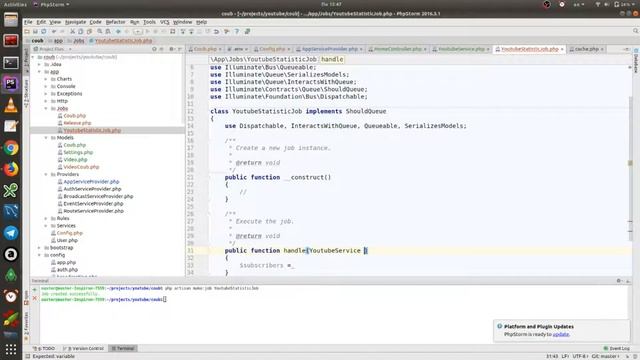Close the YoutubeStatisticJob.php editor tab
Viewport: 640px width, 360px height.
click(562, 49)
